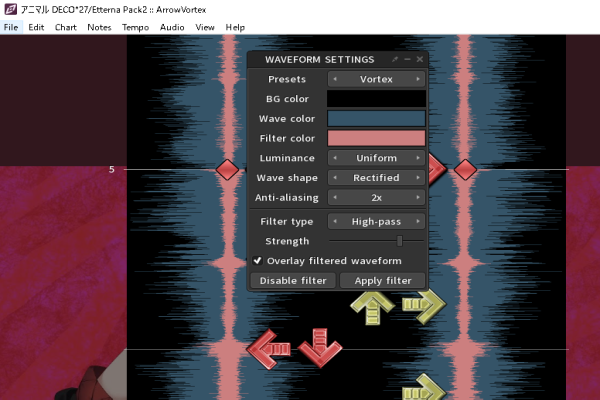Advance Filter type past High-pass with right arrow

[x=419, y=221]
